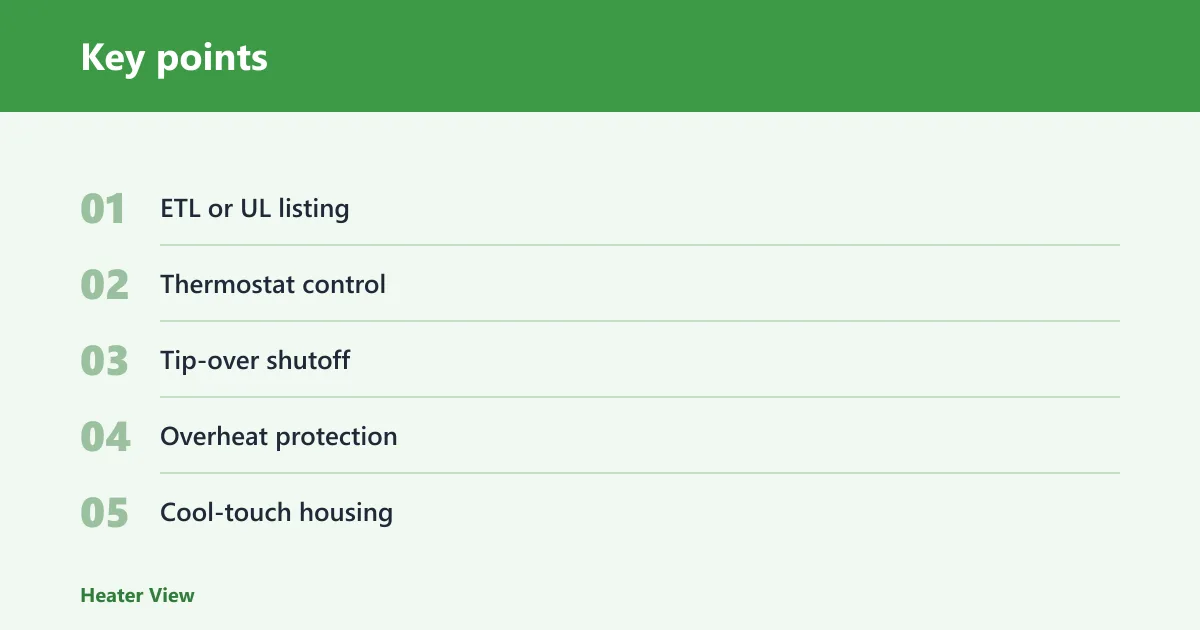This screenshot has height=630, width=1200.
Task: Select the number 05 marker
Action: click(x=105, y=513)
